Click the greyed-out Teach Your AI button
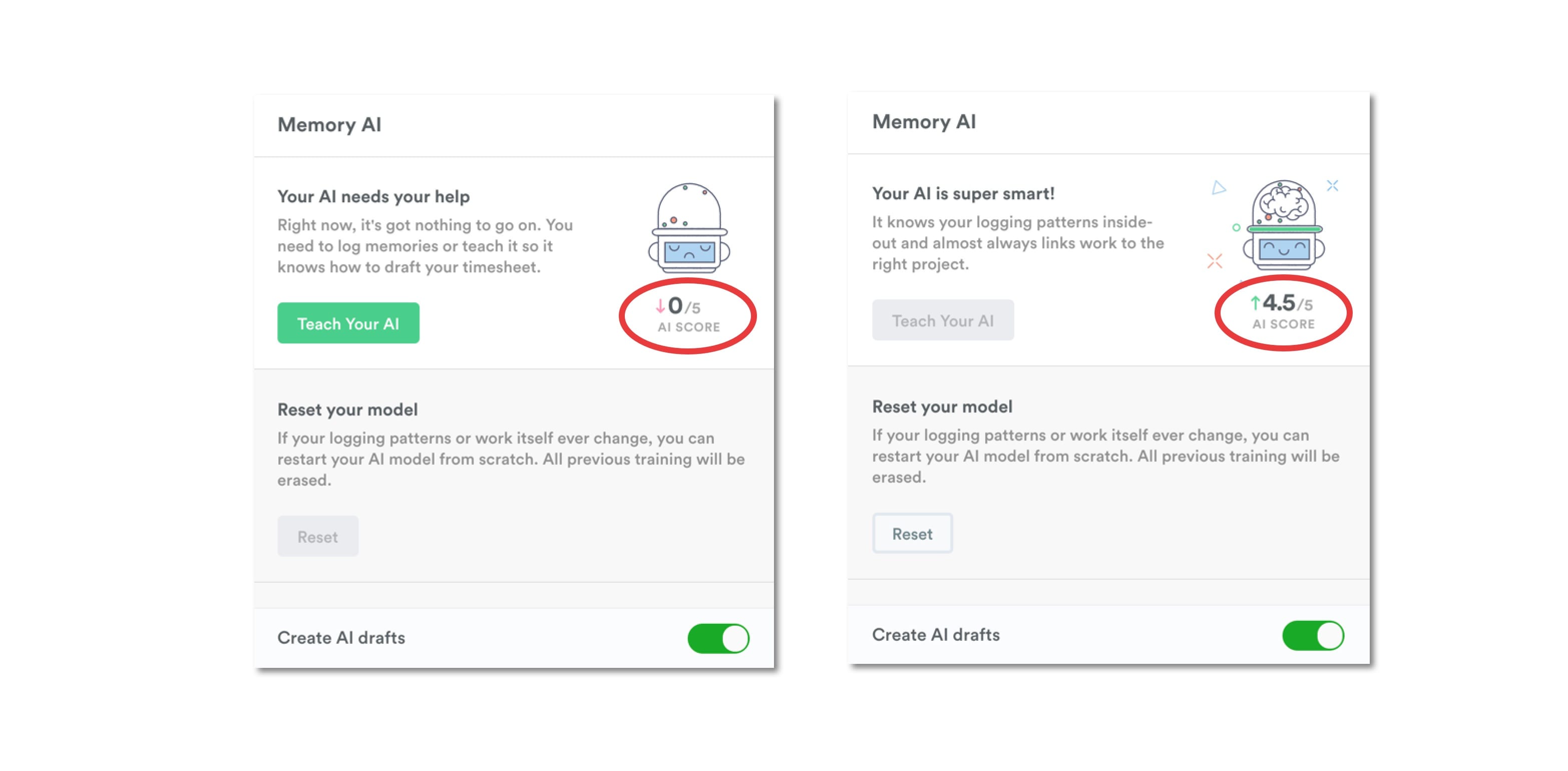1568x771 pixels. click(942, 321)
